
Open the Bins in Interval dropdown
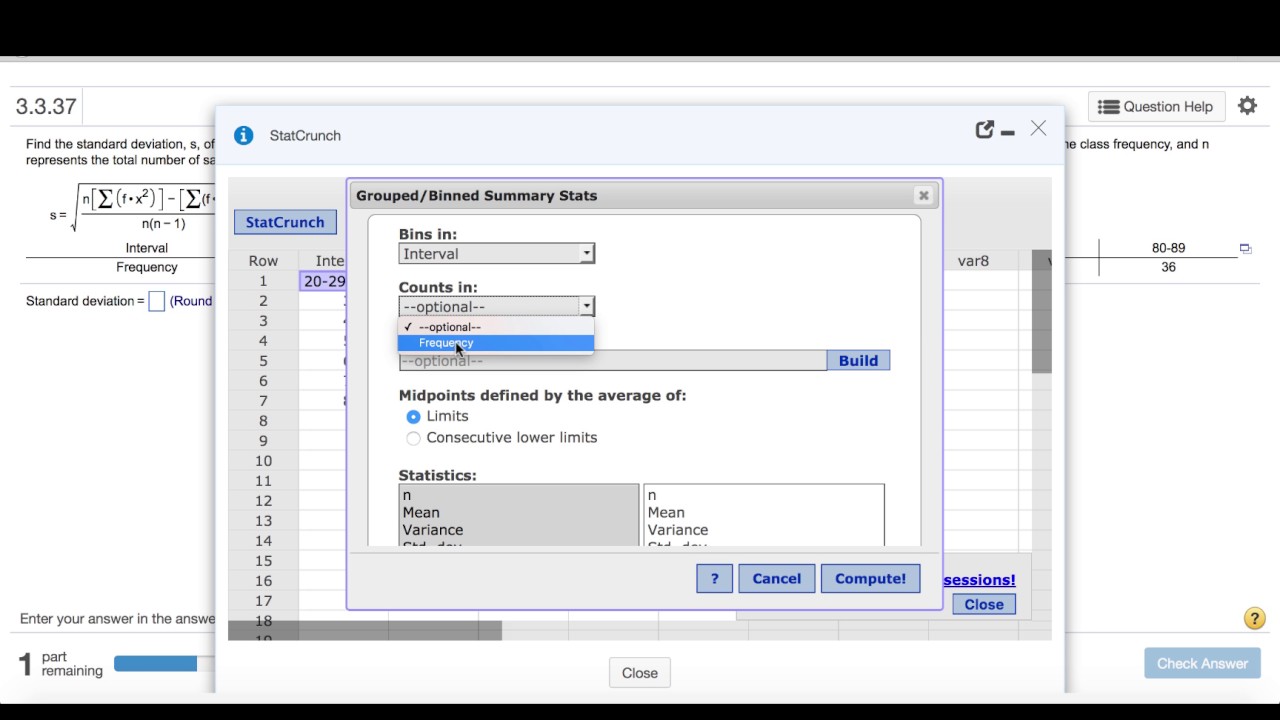[x=496, y=254]
